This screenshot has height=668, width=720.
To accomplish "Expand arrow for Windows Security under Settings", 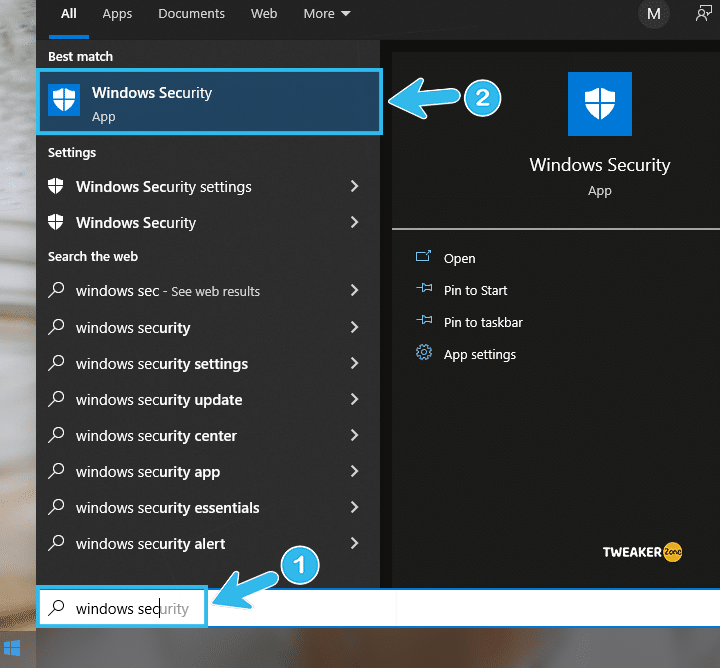I will (x=354, y=222).
